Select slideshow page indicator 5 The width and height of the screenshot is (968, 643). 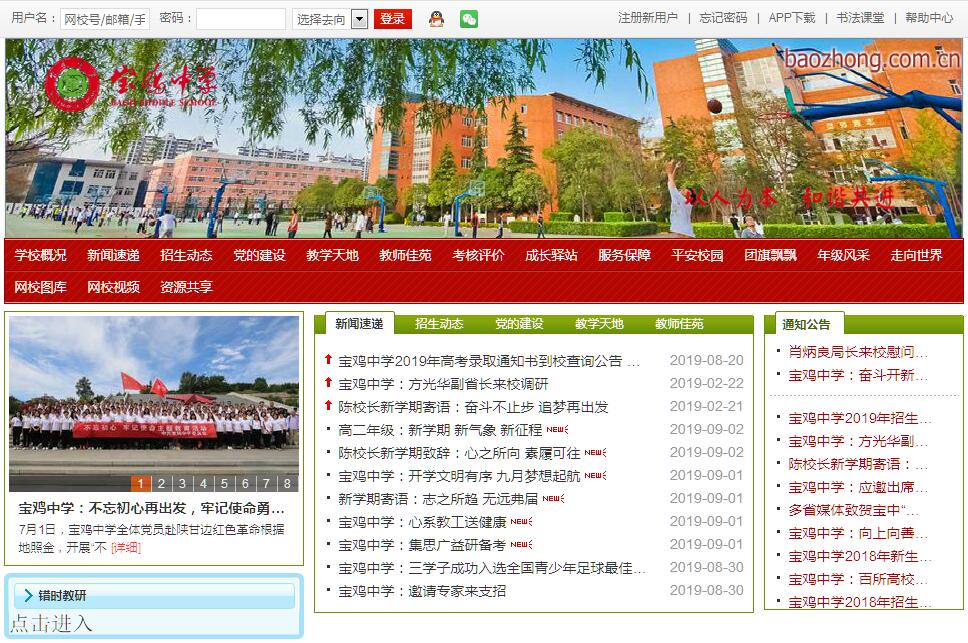point(225,484)
